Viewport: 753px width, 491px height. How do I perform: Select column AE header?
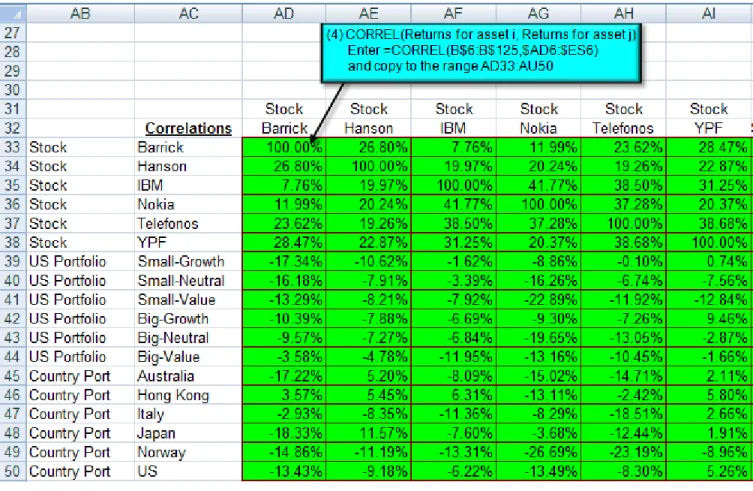click(x=368, y=13)
